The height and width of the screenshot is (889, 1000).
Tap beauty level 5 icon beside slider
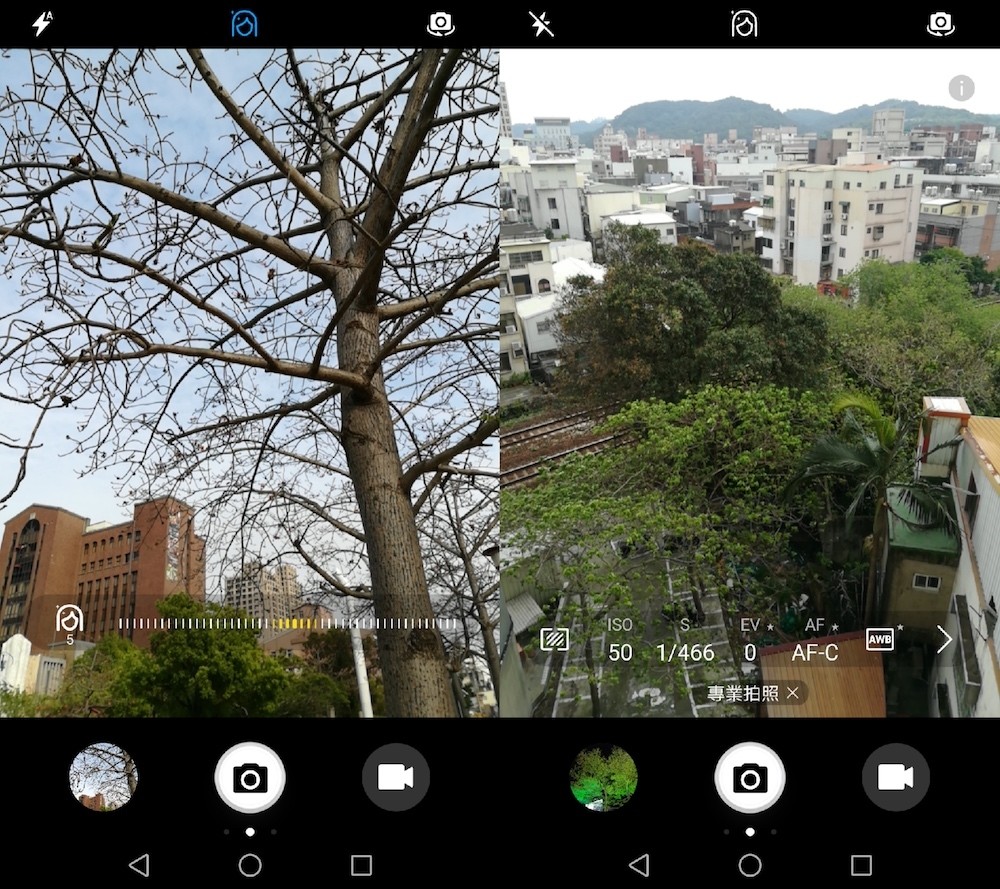click(x=70, y=624)
